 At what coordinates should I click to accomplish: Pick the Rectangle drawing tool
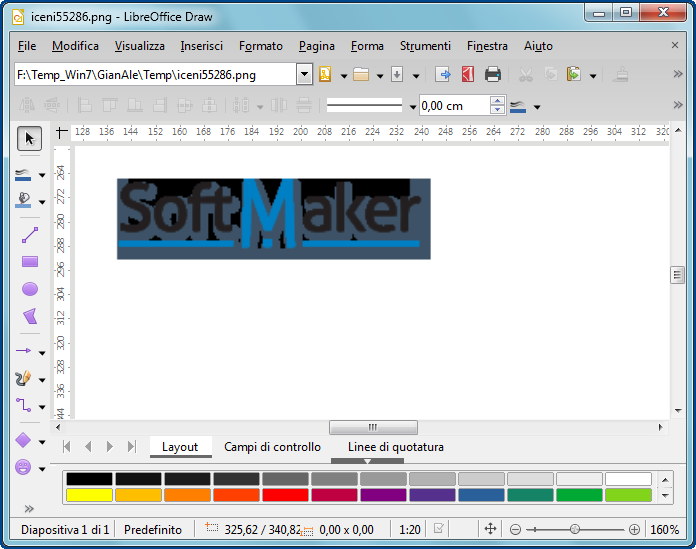[30, 262]
